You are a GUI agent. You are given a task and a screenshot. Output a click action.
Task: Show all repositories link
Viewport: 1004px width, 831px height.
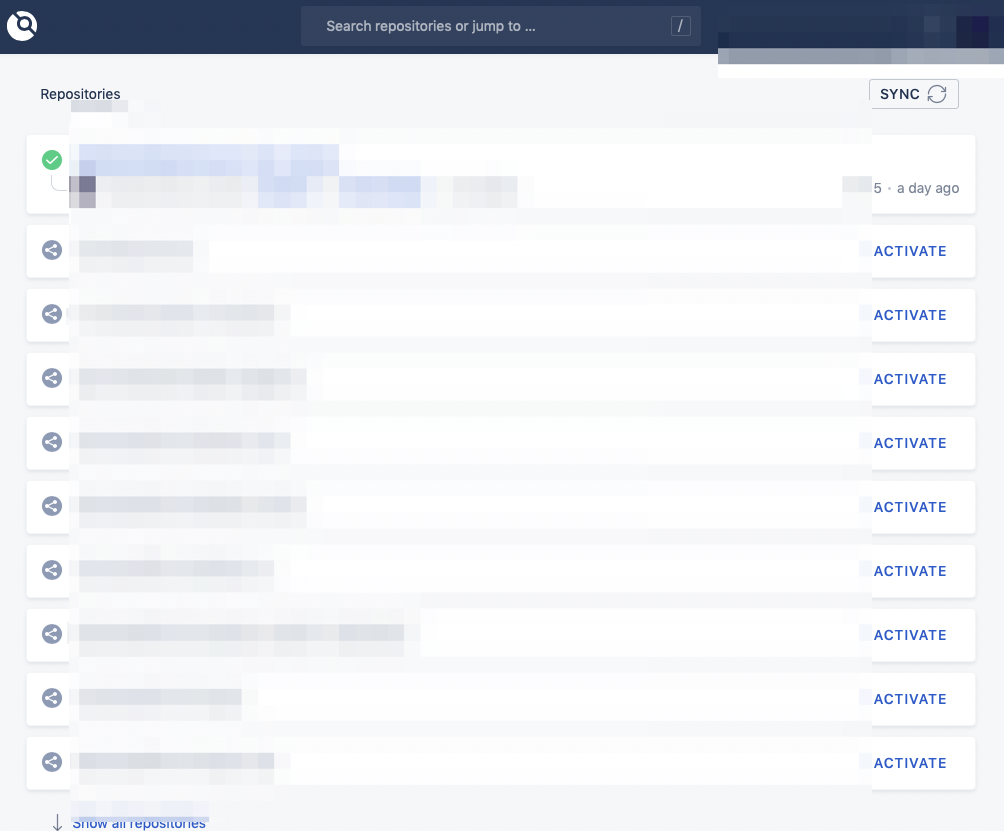click(139, 823)
